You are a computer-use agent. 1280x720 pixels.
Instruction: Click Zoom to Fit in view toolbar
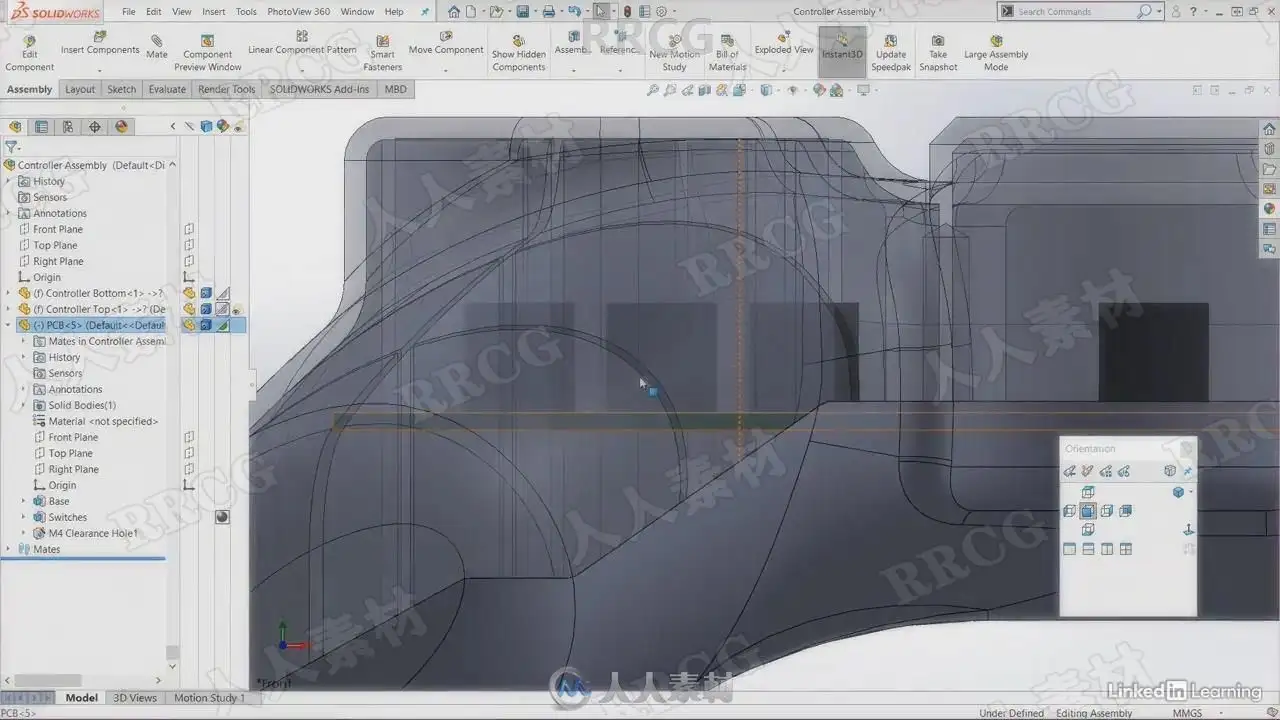(x=653, y=90)
